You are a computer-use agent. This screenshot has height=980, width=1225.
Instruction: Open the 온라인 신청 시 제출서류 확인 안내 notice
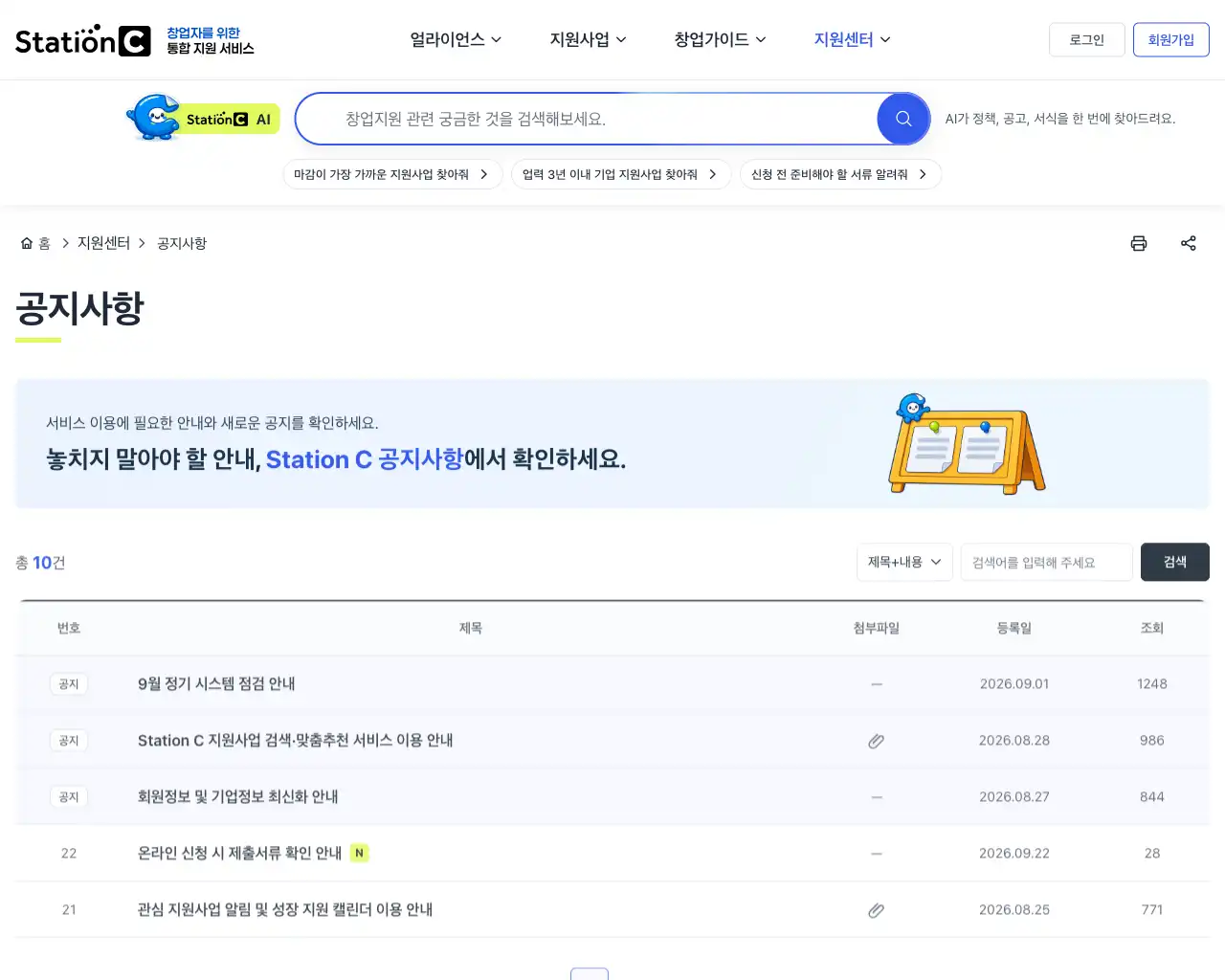click(x=240, y=854)
